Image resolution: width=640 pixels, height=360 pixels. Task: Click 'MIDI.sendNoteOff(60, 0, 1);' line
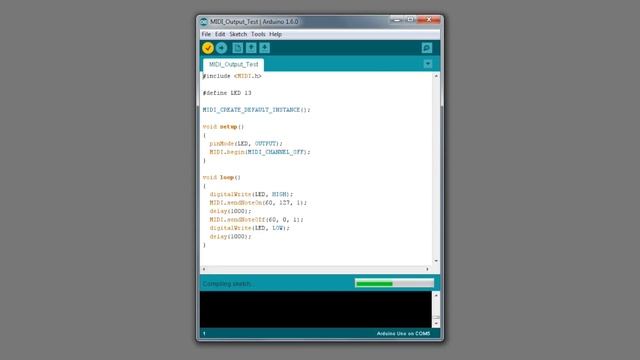256,220
